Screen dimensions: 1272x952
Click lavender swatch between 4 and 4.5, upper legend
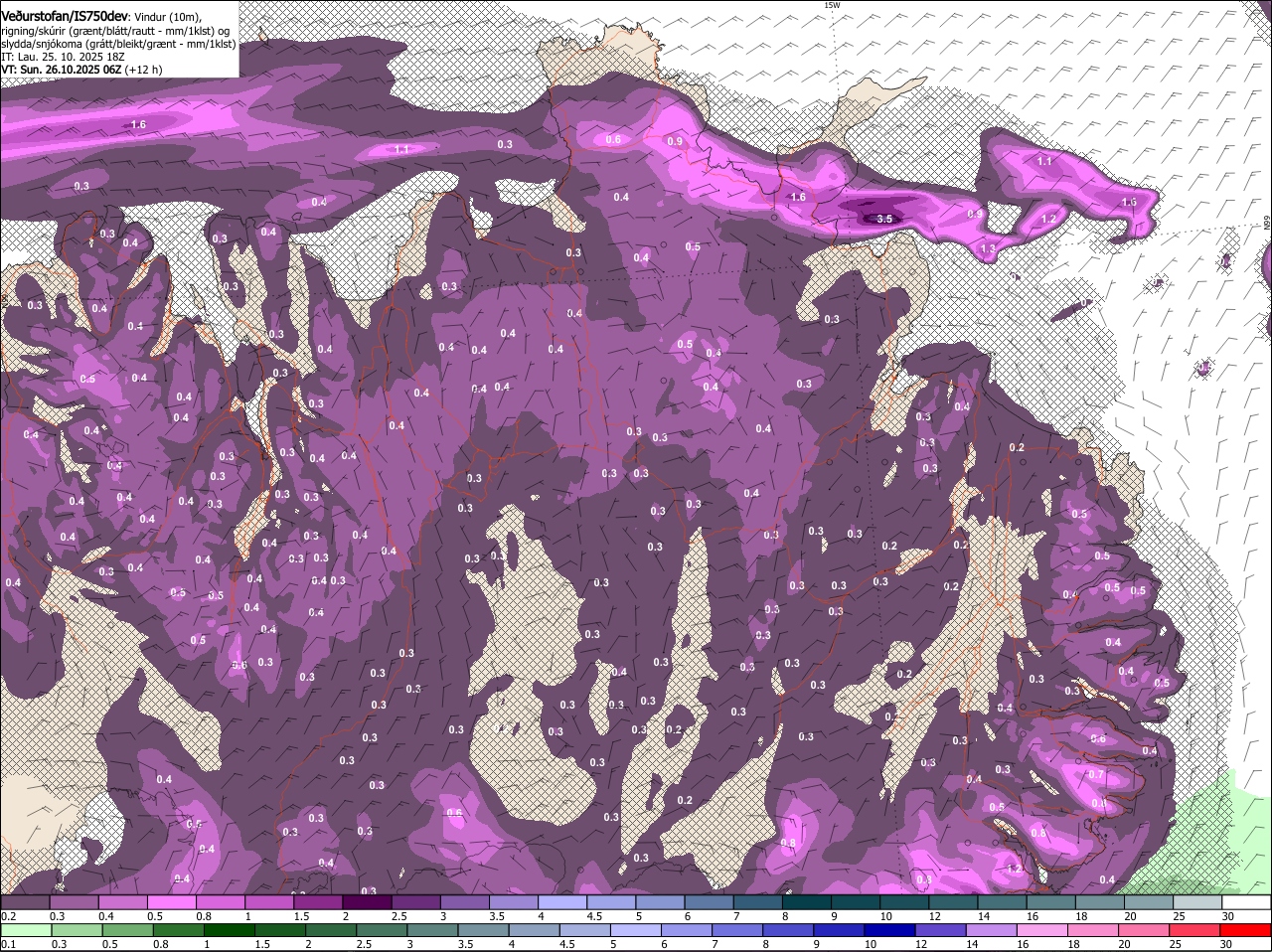564,901
